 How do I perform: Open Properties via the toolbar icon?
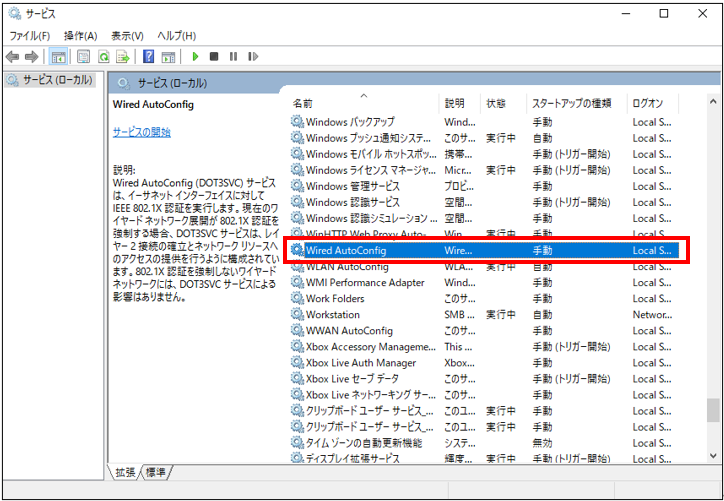(83, 57)
